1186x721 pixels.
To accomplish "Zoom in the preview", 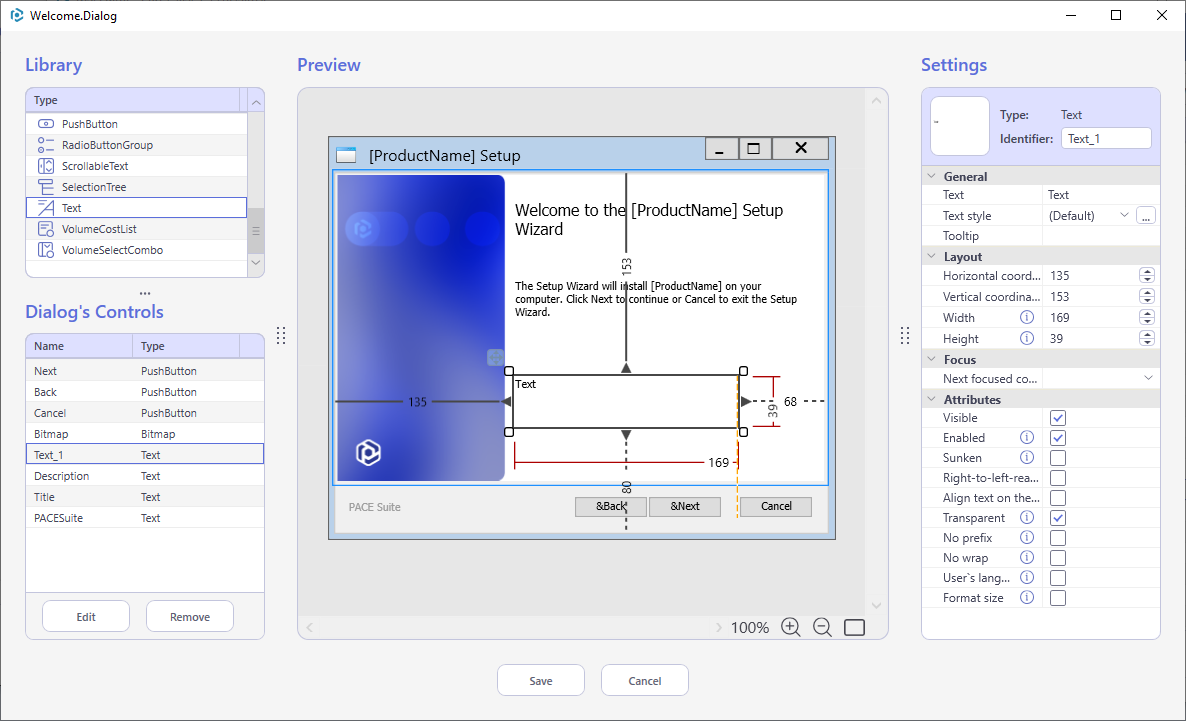I will coord(790,627).
